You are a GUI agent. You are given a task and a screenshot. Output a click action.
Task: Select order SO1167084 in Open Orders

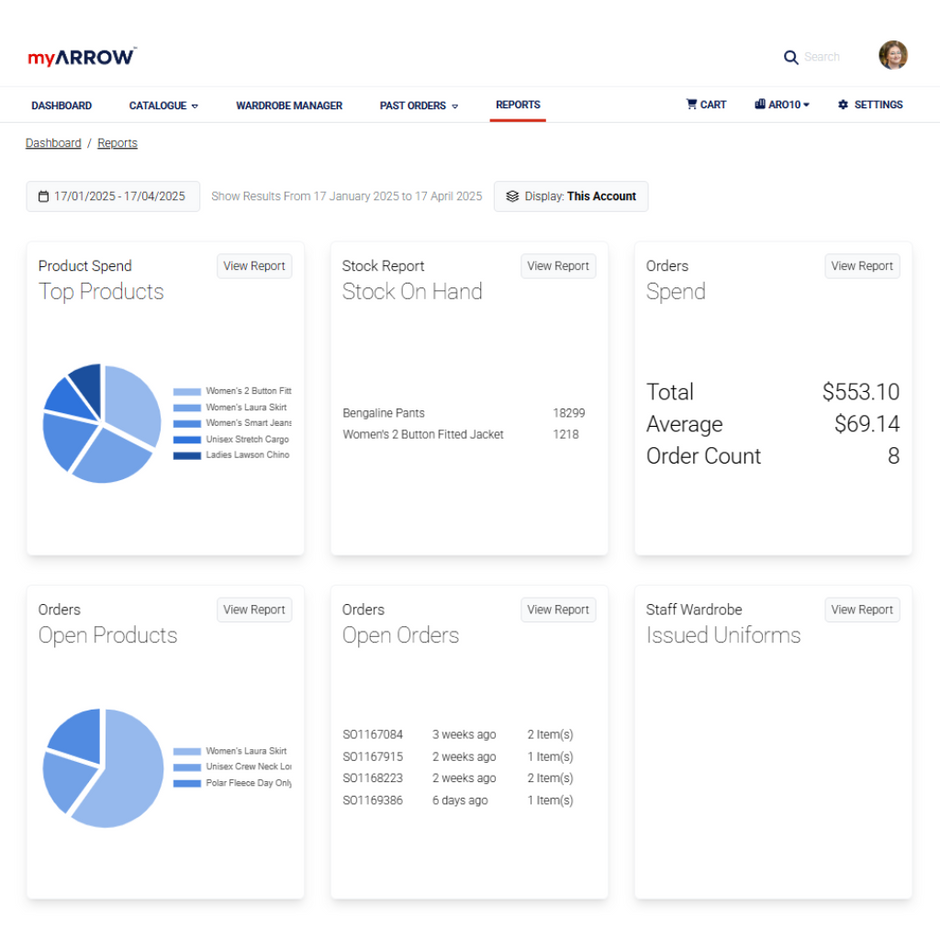click(373, 734)
